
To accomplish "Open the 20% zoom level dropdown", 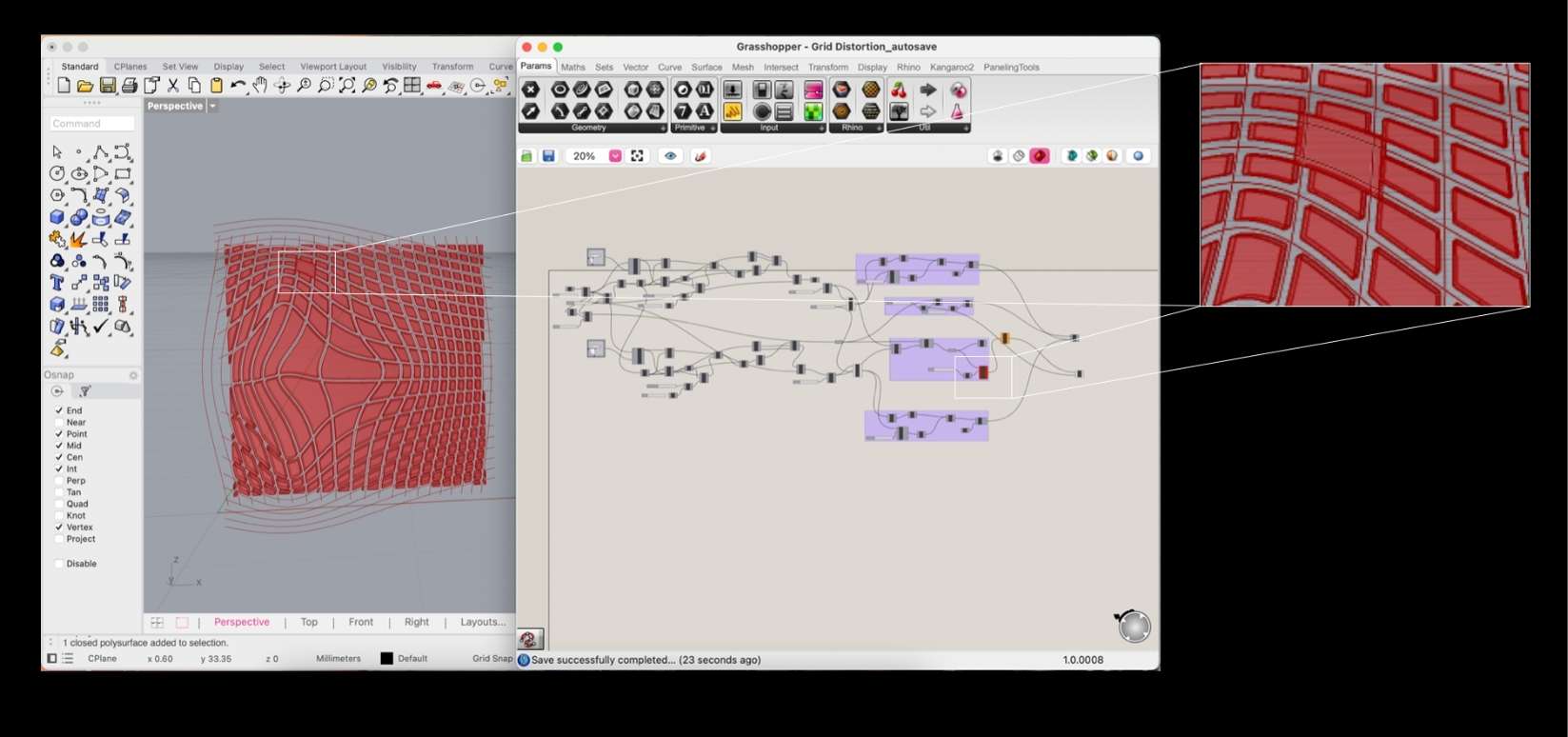I will [615, 156].
